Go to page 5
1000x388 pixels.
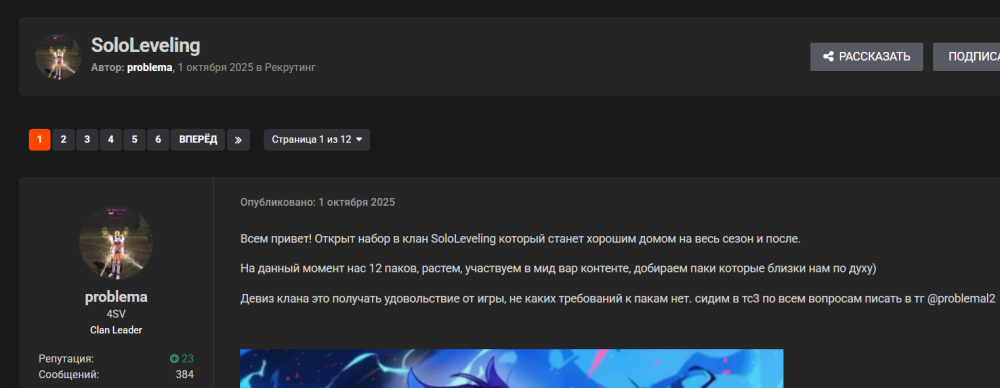click(134, 140)
